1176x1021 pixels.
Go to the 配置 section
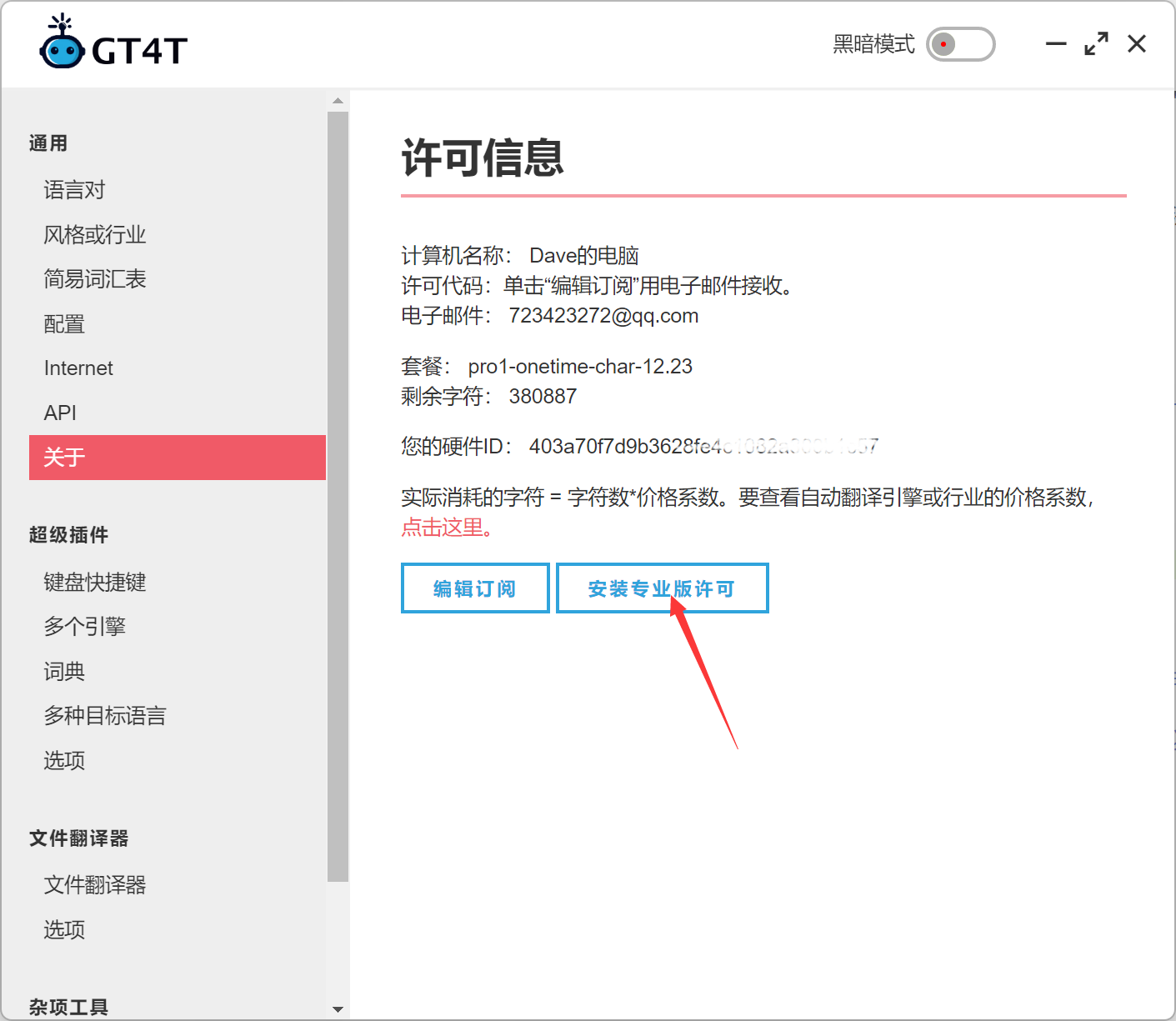click(x=178, y=324)
